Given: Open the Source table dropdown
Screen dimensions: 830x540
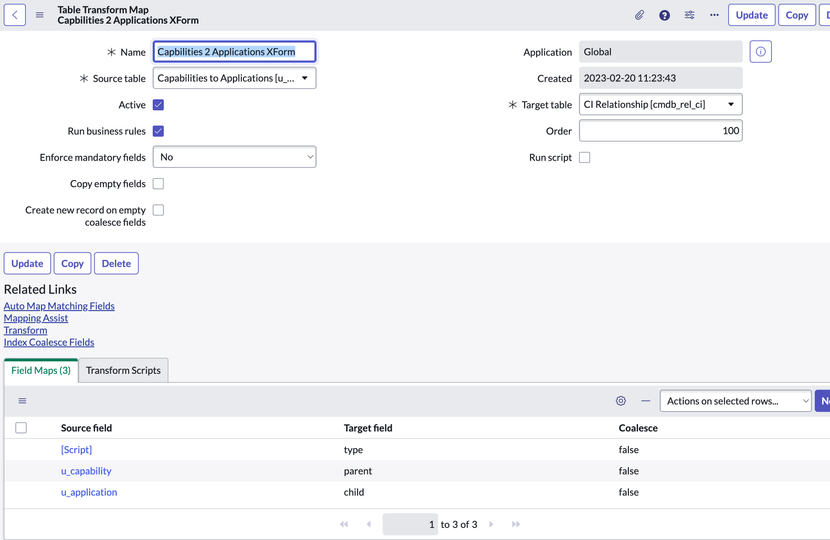Looking at the screenshot, I should (234, 78).
